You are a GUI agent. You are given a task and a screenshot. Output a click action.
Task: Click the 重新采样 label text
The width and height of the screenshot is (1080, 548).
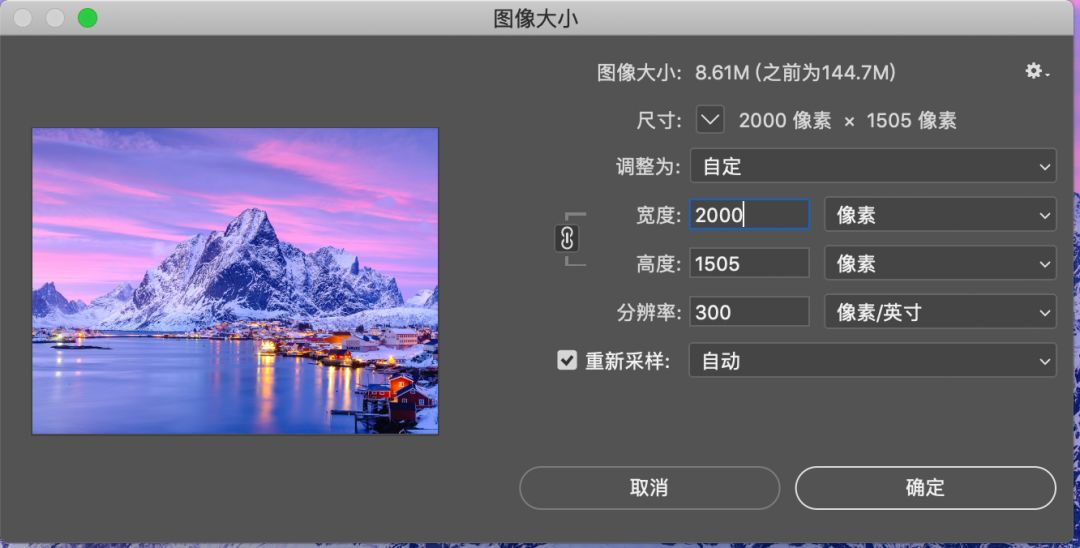627,361
